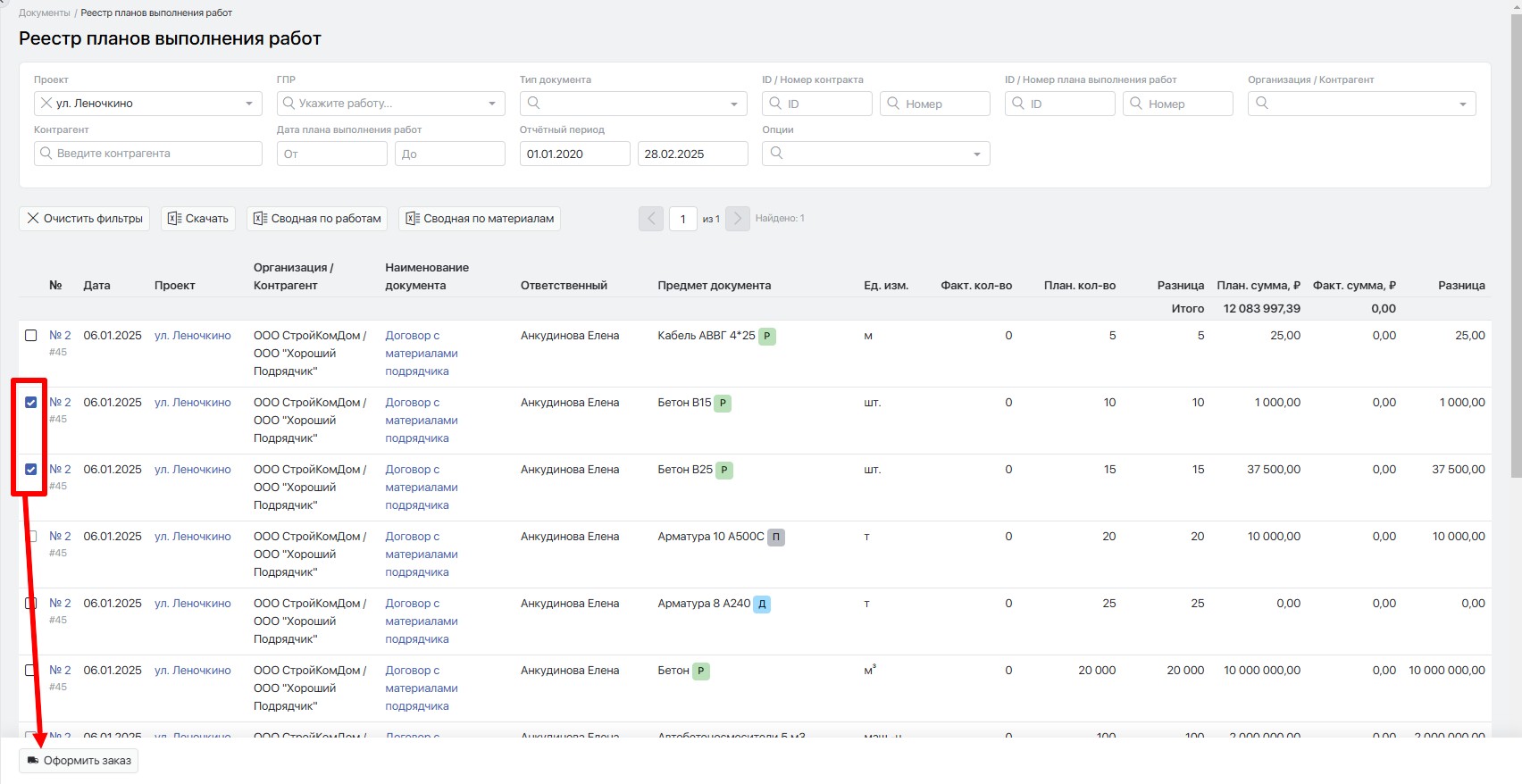1522x784 pixels.
Task: Click the Введите контрагента input field
Action: point(148,154)
